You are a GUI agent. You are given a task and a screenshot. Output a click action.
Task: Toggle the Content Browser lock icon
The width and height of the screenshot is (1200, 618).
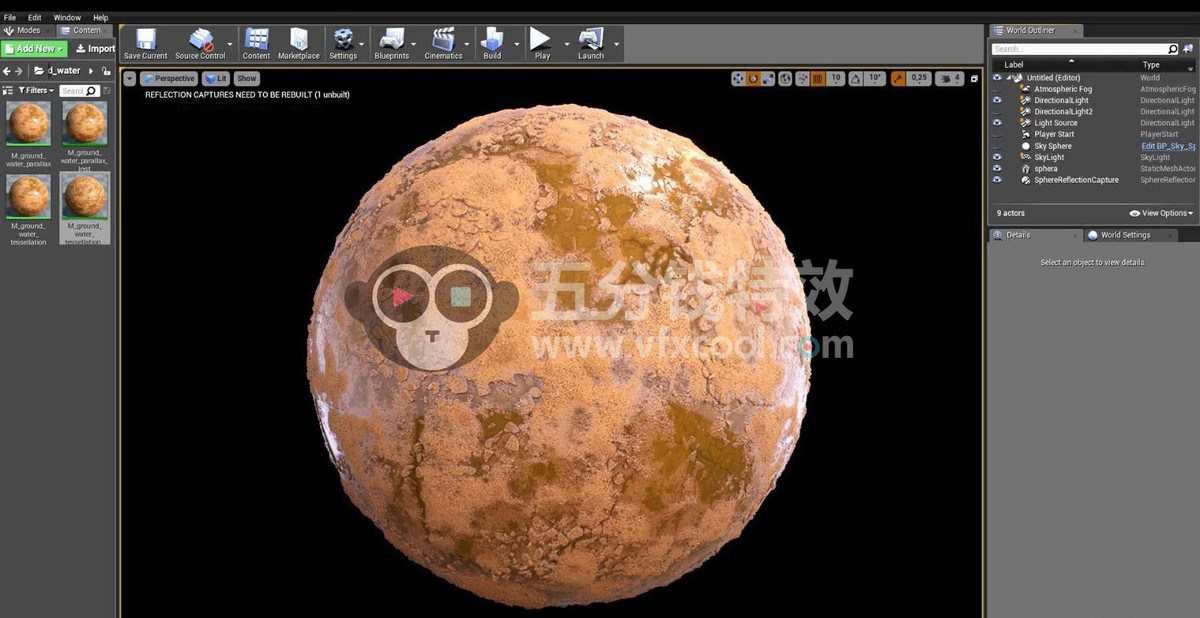(106, 71)
